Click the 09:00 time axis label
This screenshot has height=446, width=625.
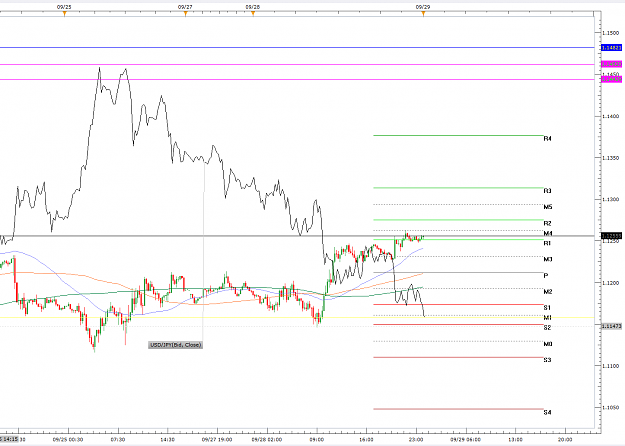pos(316,440)
